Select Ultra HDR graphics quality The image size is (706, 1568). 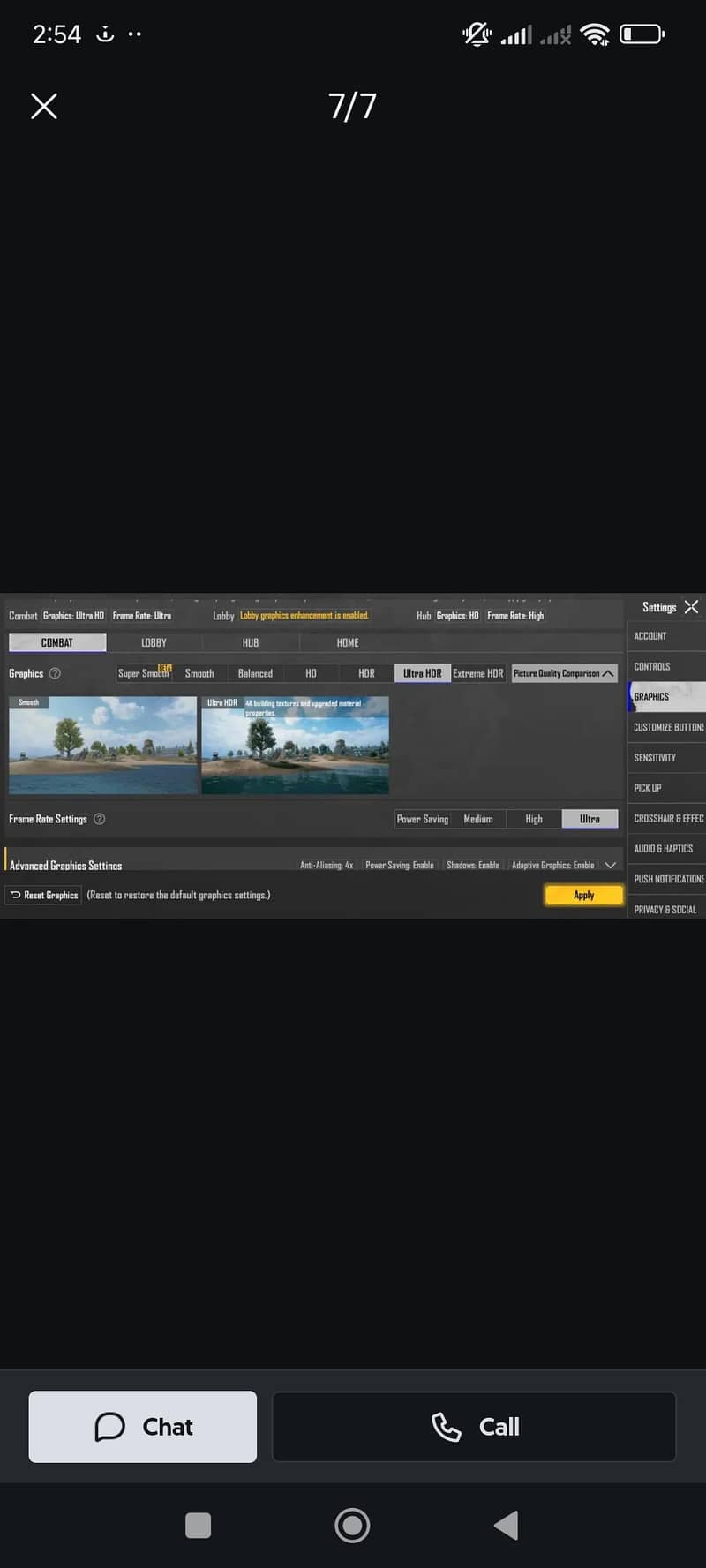click(423, 673)
